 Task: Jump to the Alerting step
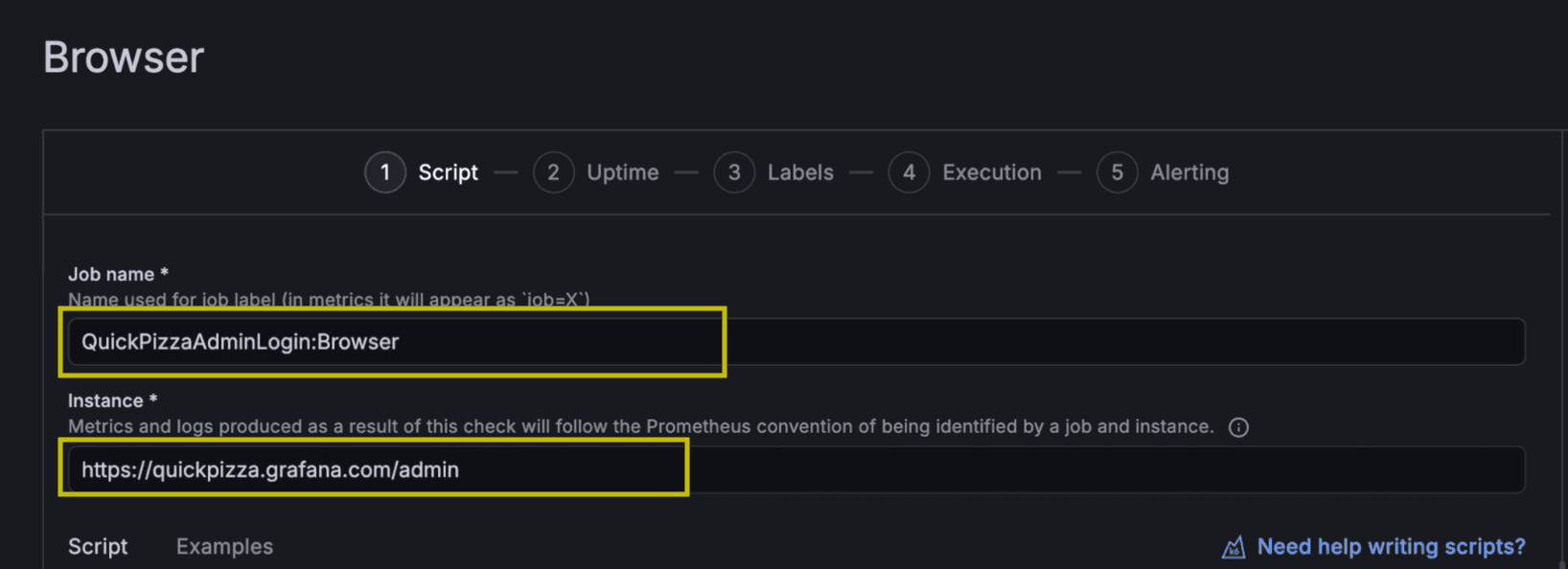pyautogui.click(x=1189, y=172)
